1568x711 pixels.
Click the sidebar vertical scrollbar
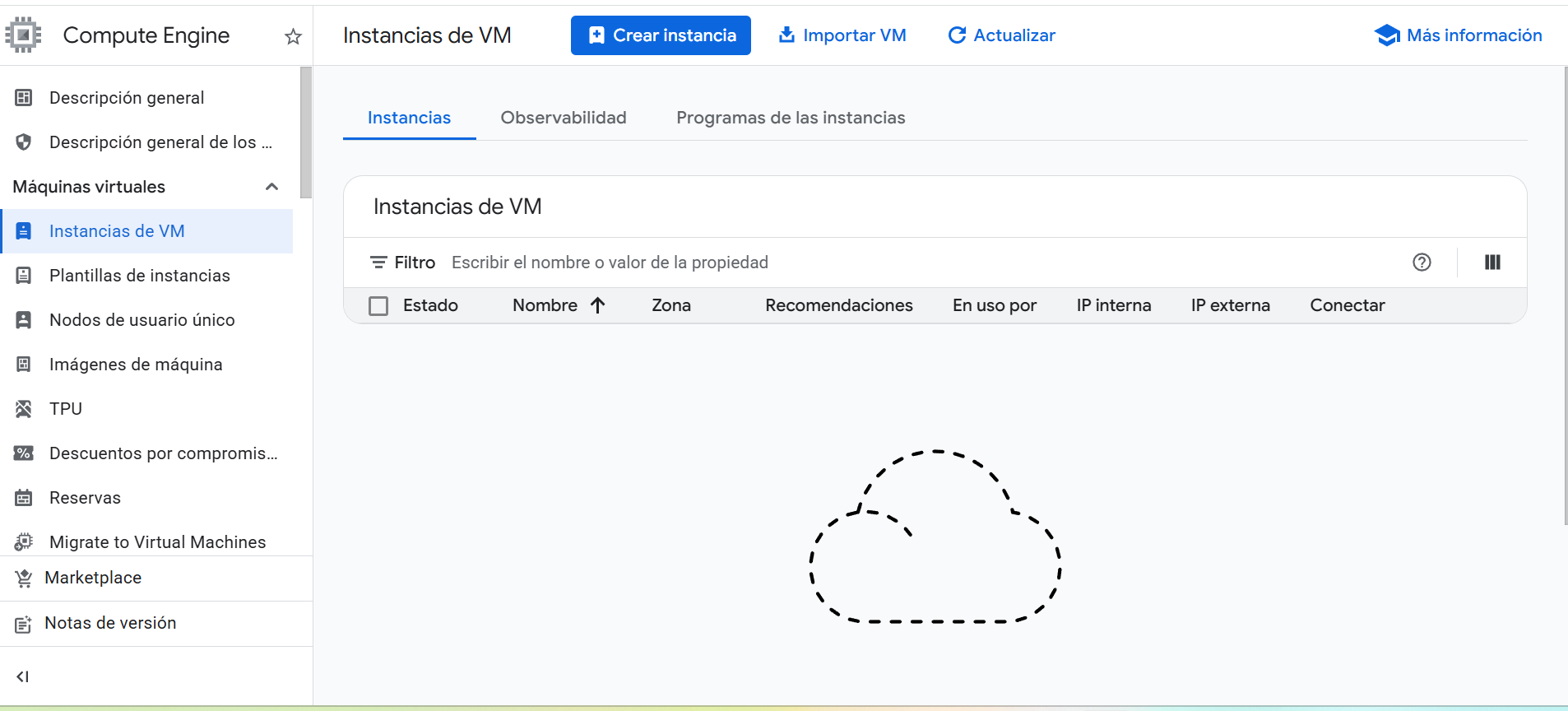pyautogui.click(x=306, y=132)
